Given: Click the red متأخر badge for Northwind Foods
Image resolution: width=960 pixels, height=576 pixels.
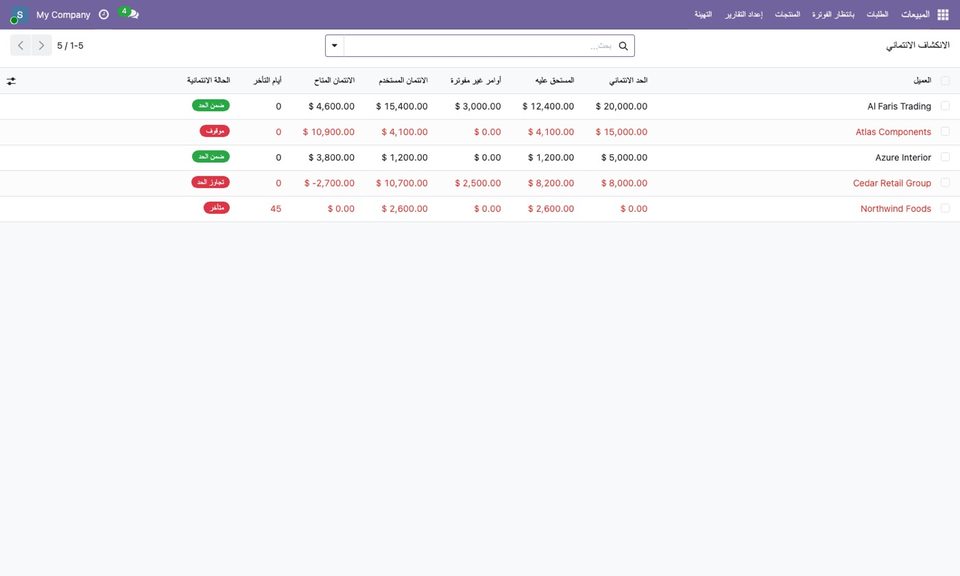Looking at the screenshot, I should coord(217,208).
